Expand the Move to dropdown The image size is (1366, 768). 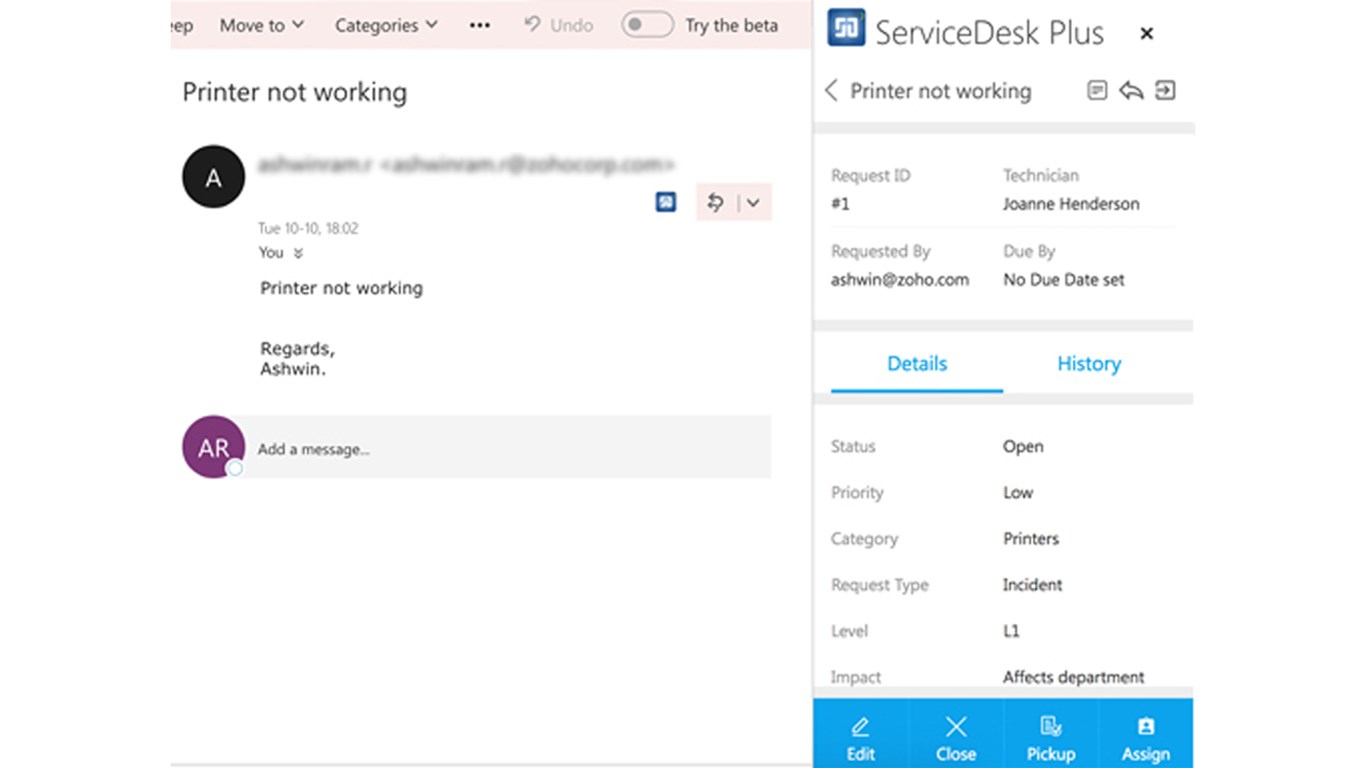(262, 25)
